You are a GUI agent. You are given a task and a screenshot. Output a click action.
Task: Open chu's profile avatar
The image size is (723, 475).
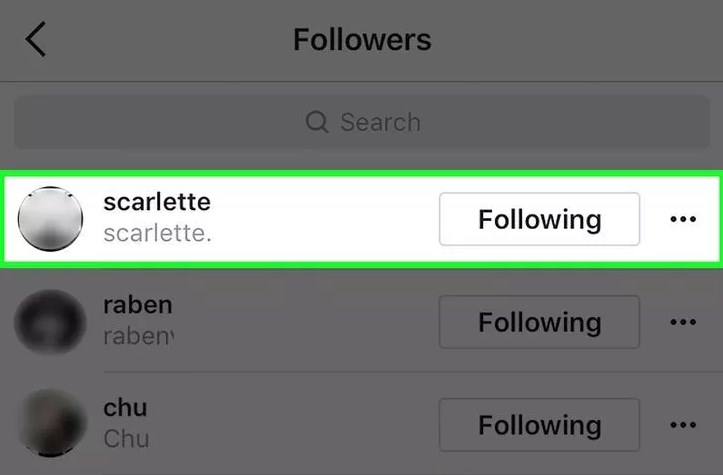click(50, 423)
